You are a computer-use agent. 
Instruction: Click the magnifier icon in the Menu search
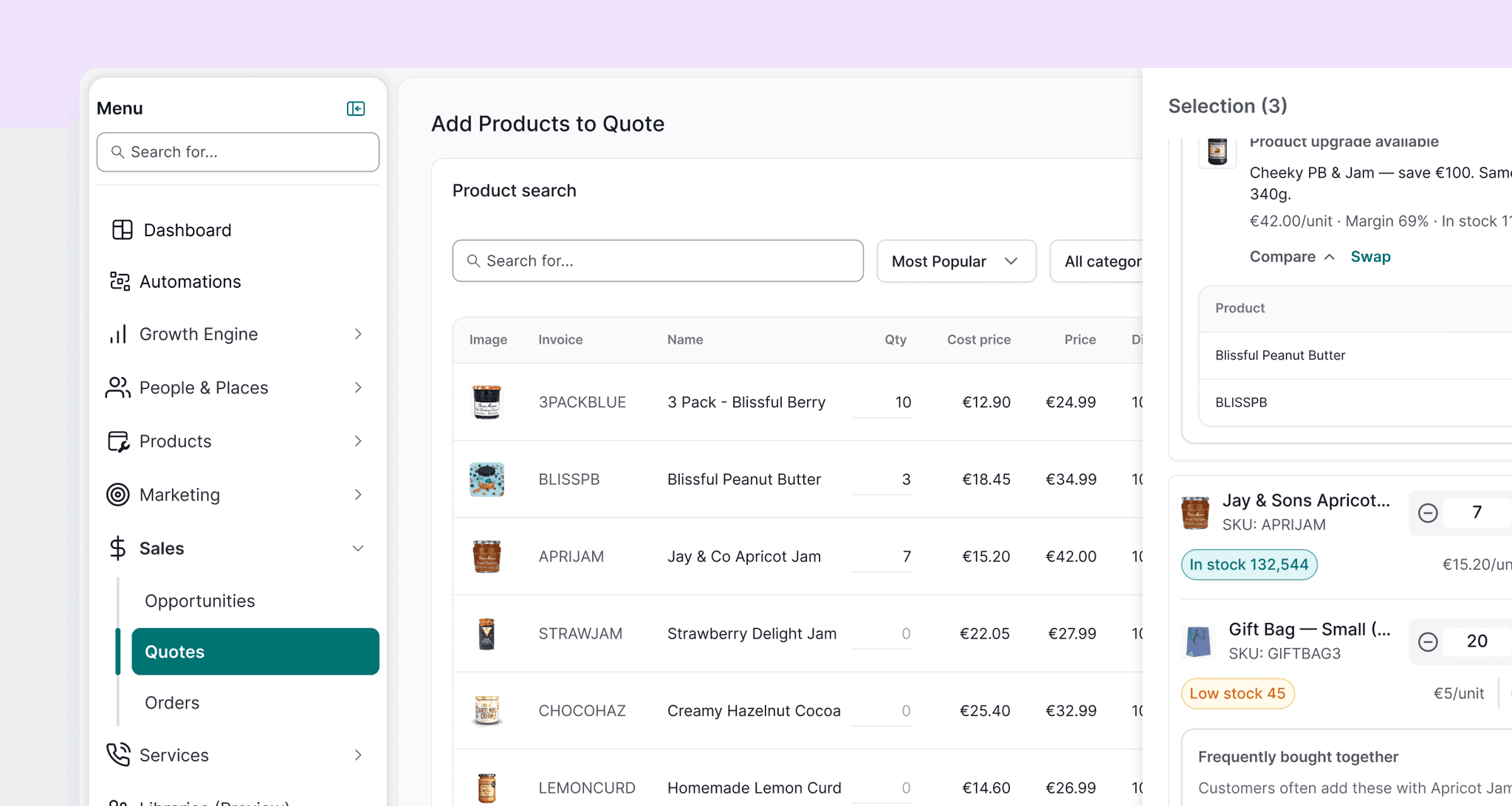tap(117, 152)
